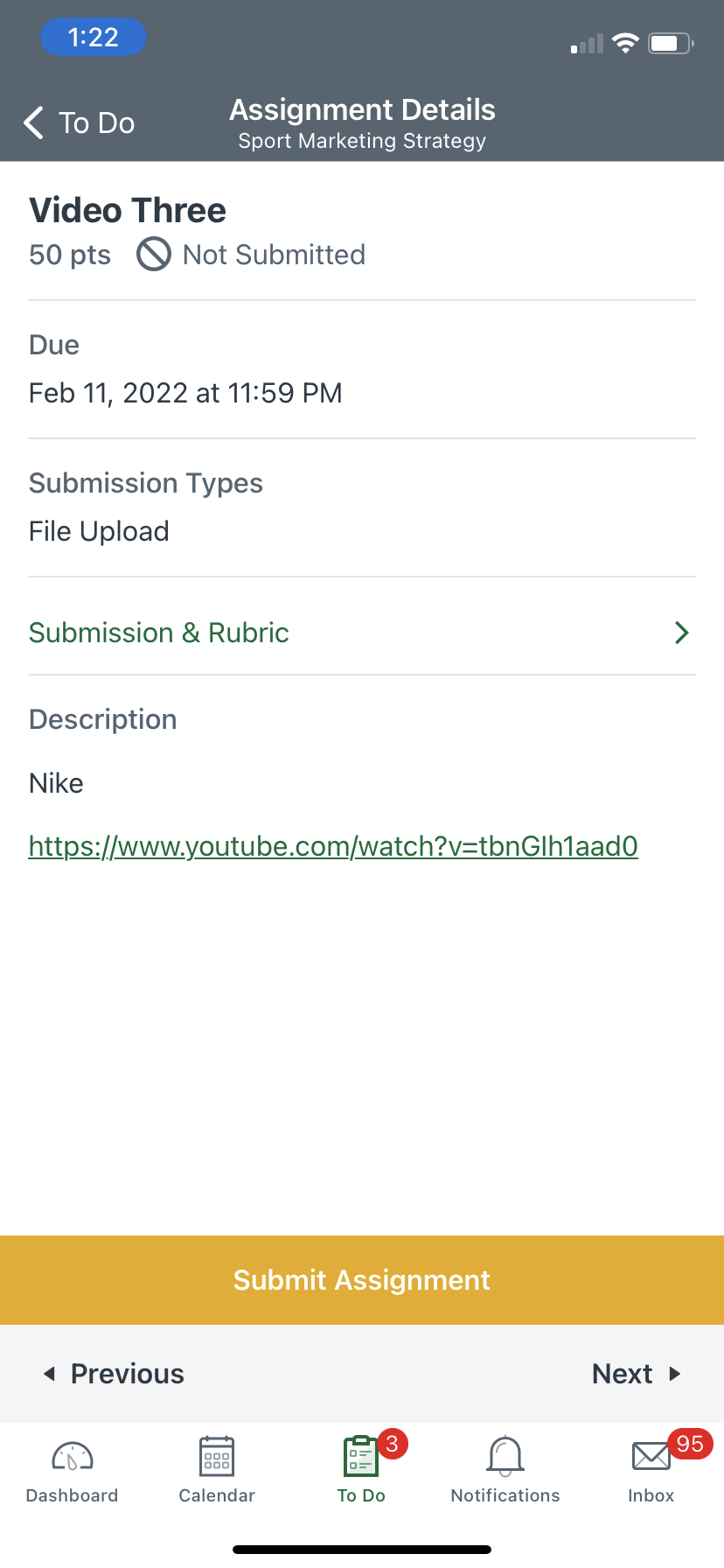Tap the Video Three assignment title
The height and width of the screenshot is (1568, 724).
click(x=128, y=211)
